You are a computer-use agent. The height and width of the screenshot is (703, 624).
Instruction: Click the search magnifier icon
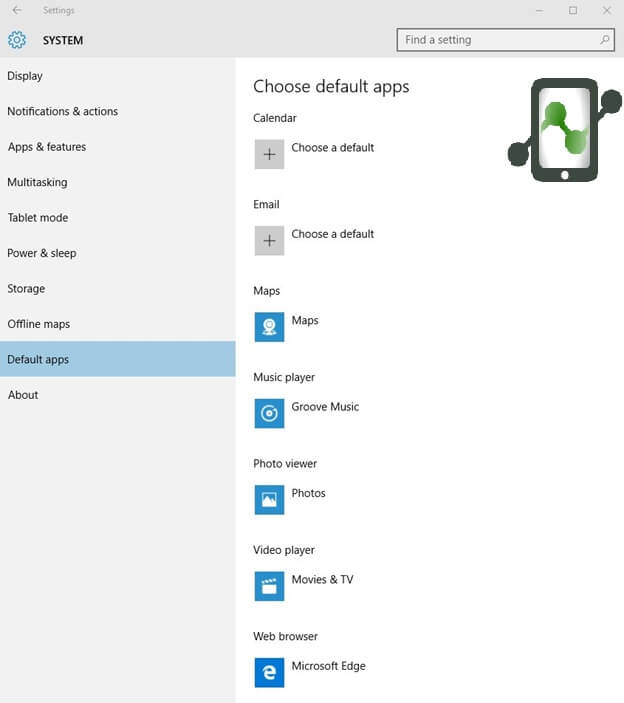pyautogui.click(x=605, y=39)
